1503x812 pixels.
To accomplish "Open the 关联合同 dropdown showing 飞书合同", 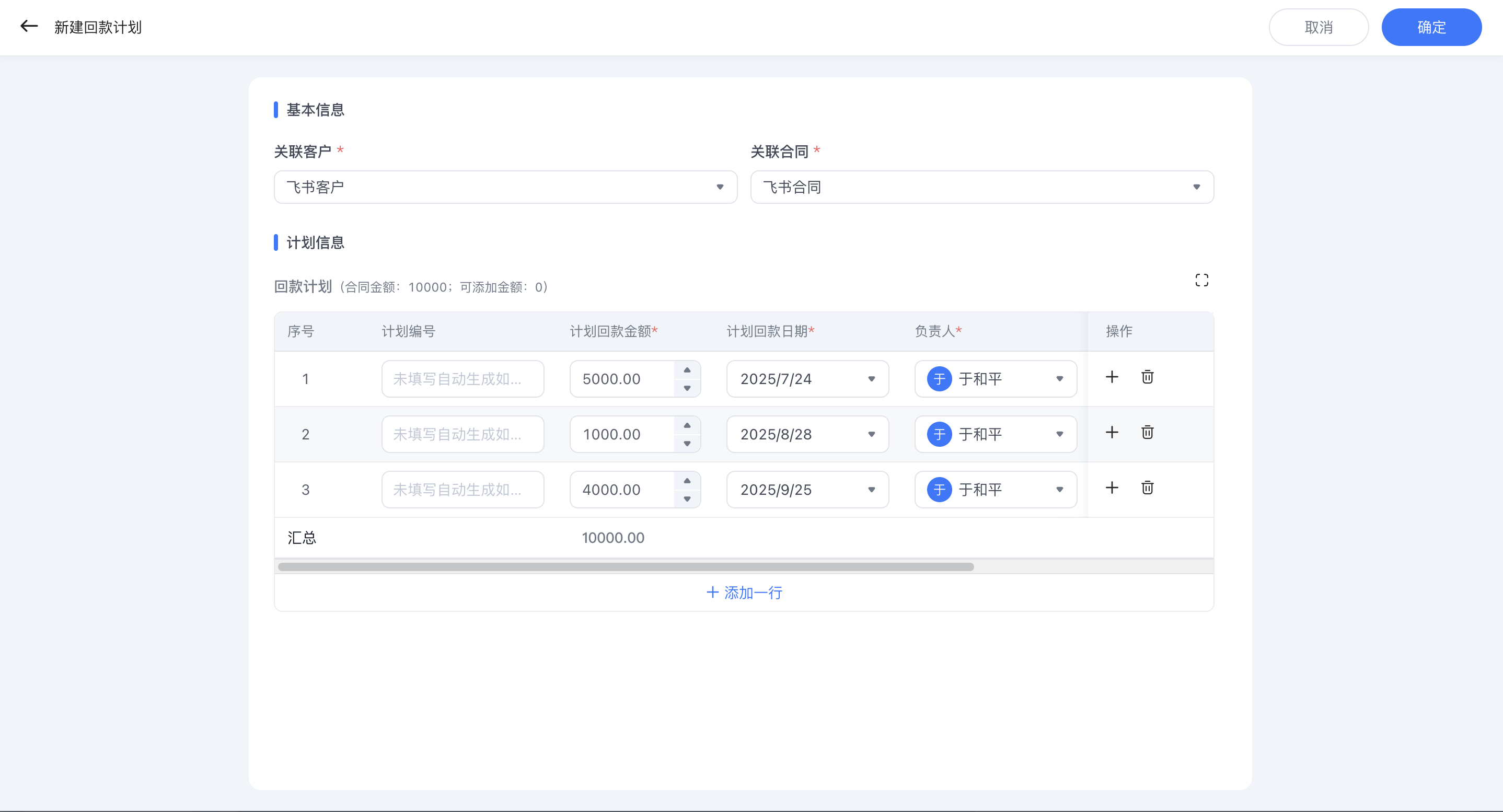I will tap(1197, 187).
